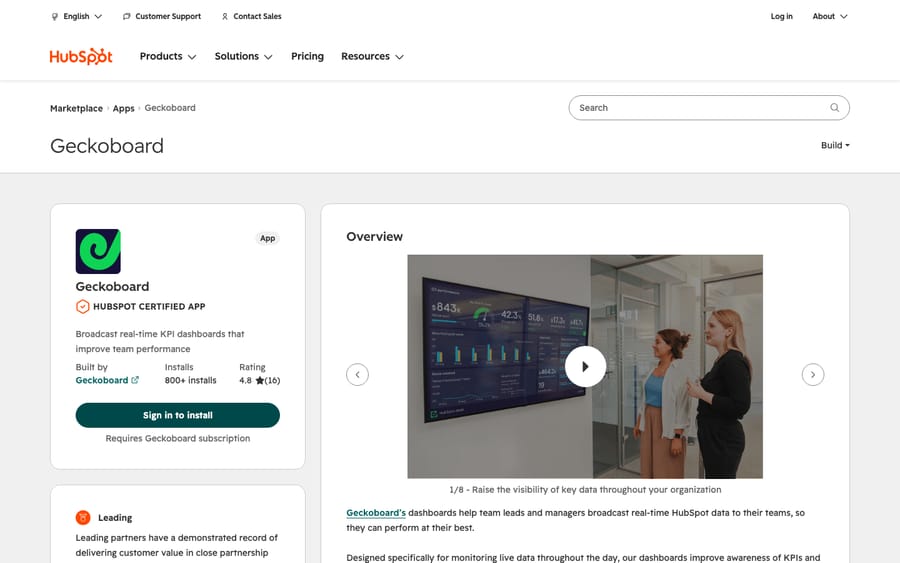900x563 pixels.
Task: Click Geckoboard's link in overview description
Action: [x=376, y=512]
